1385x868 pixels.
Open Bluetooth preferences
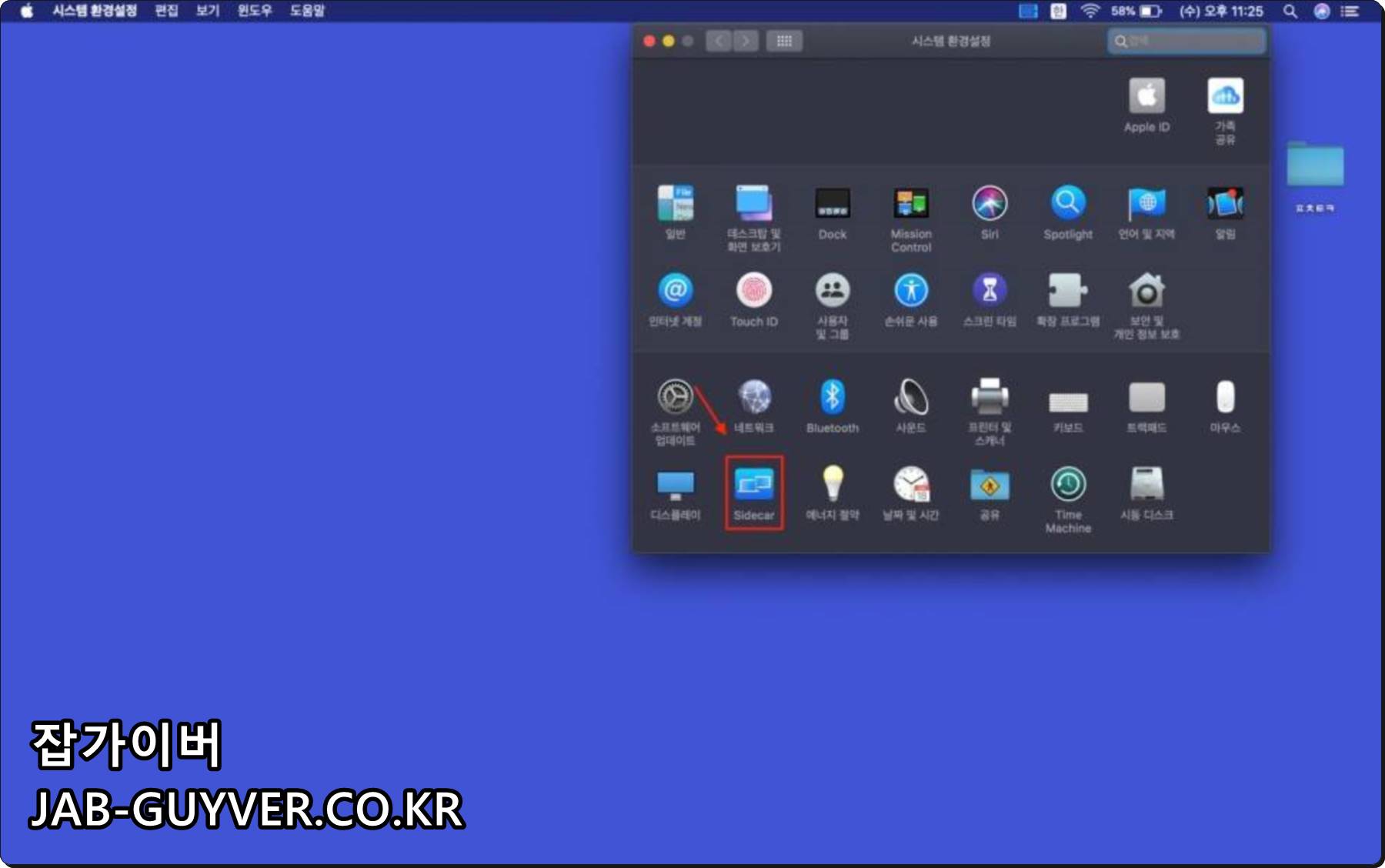pos(833,406)
